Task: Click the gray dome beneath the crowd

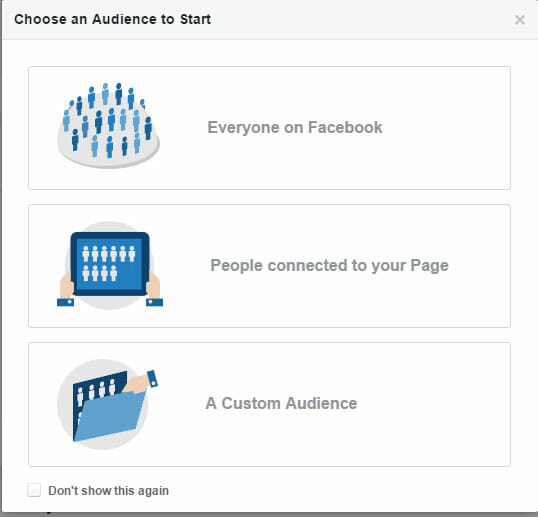Action: point(108,151)
